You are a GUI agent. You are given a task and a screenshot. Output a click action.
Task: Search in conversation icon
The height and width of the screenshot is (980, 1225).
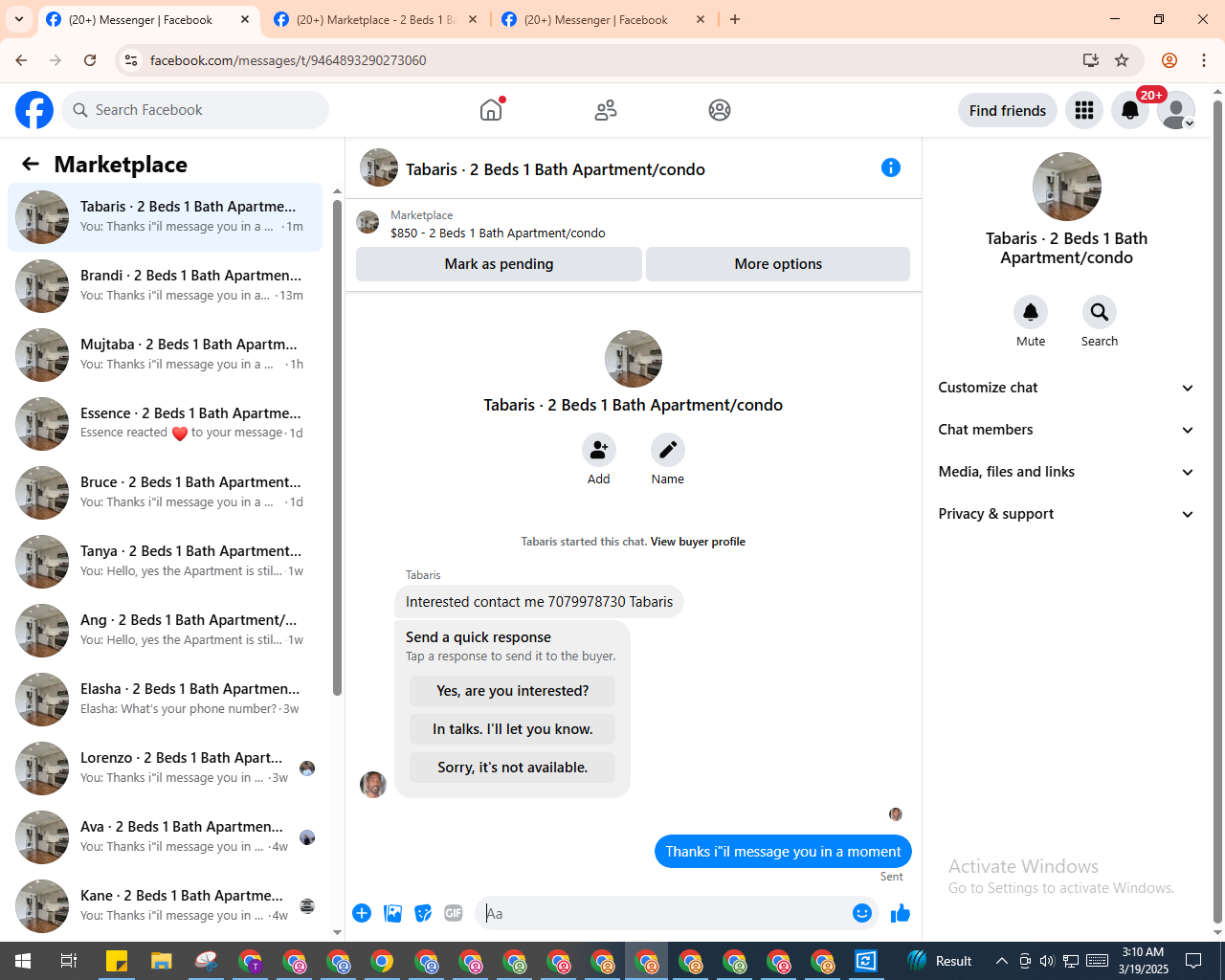pos(1100,312)
